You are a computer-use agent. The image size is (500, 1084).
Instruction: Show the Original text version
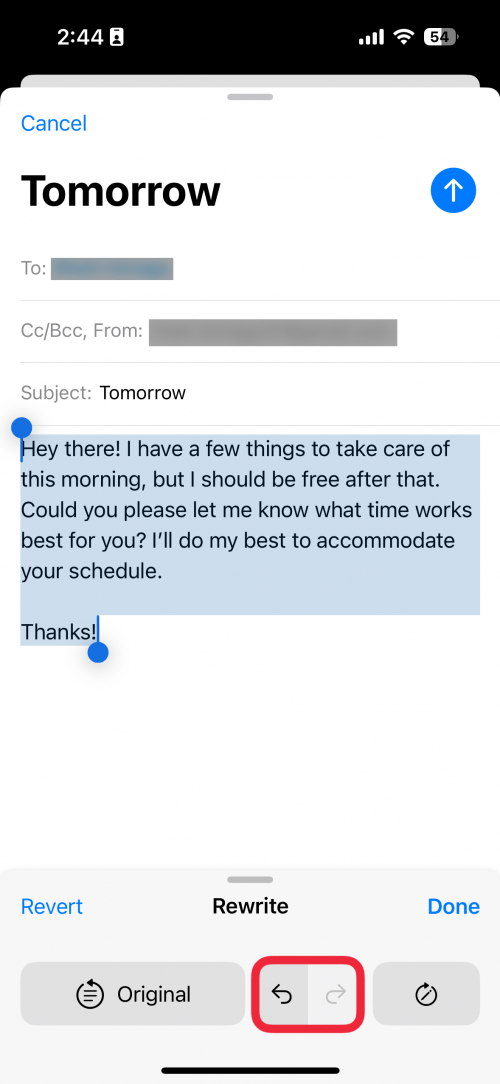(133, 994)
